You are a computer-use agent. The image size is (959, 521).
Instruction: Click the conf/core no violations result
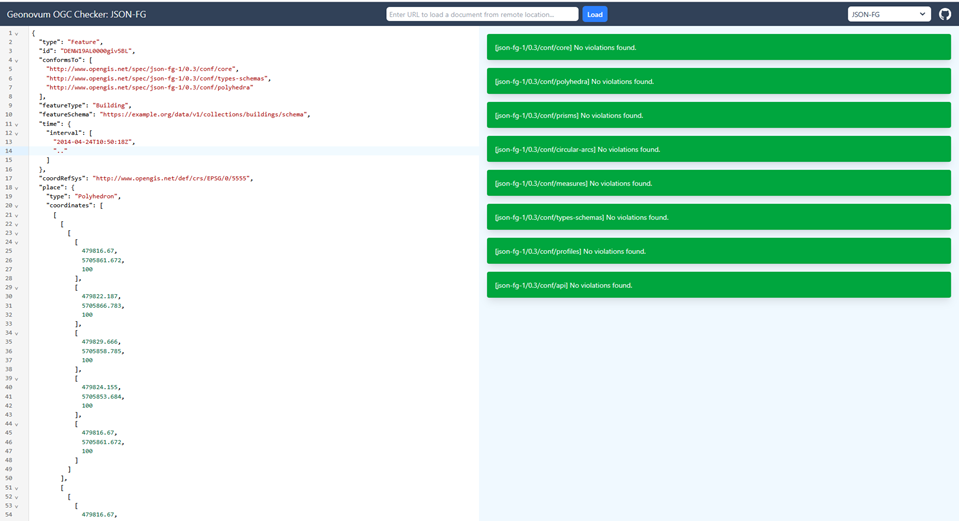tap(718, 47)
